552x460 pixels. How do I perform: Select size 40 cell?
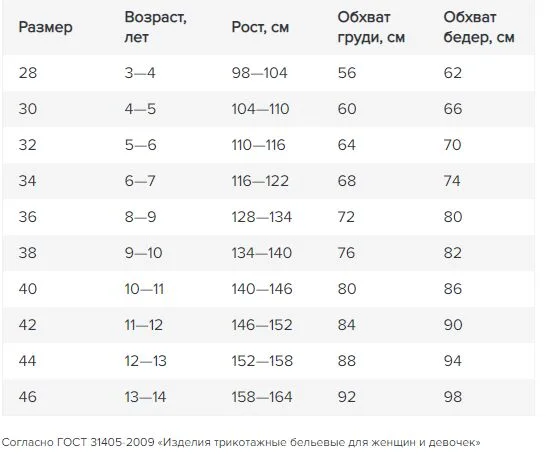click(28, 289)
